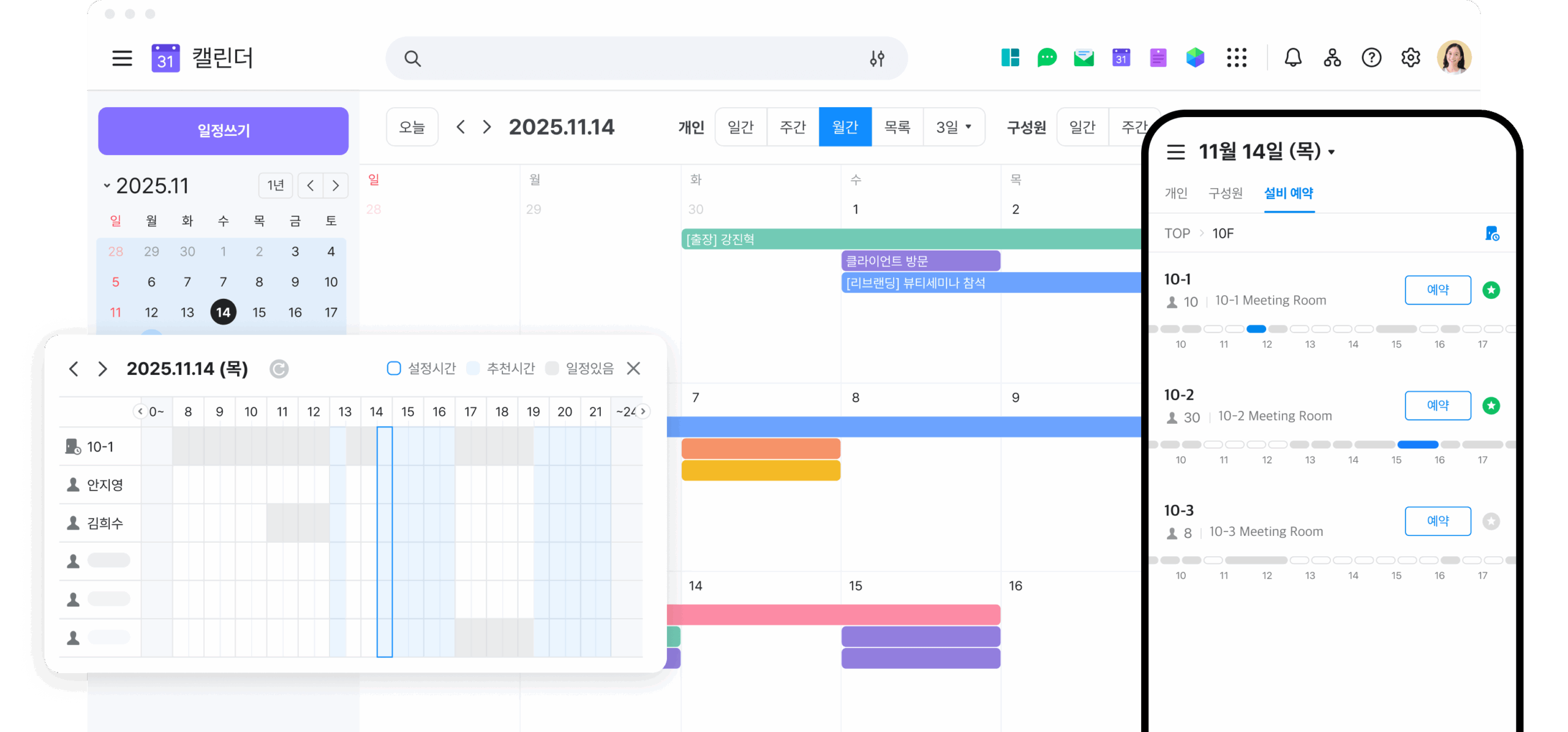The image size is (1568, 732).
Task: Click the search magnifier icon
Action: click(x=412, y=59)
